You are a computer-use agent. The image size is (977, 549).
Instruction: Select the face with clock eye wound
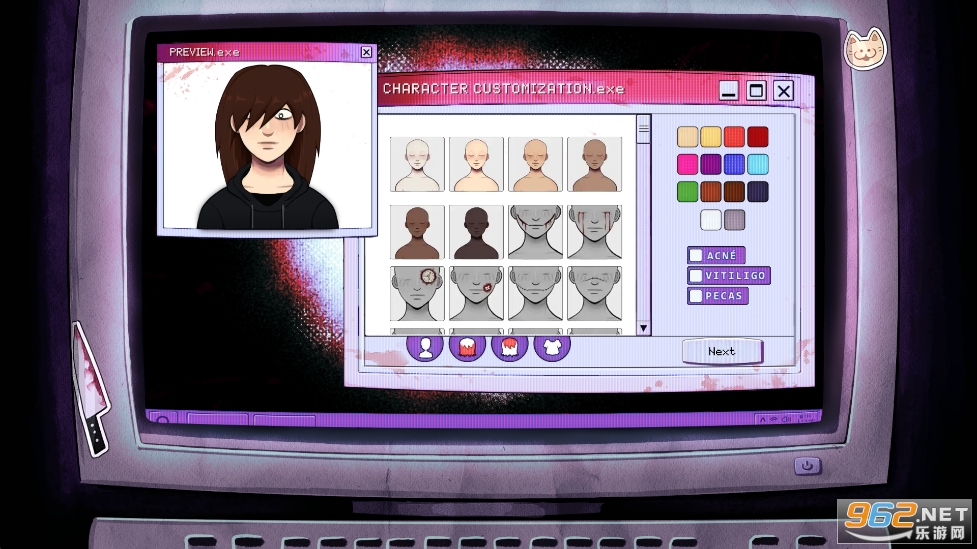coord(417,293)
